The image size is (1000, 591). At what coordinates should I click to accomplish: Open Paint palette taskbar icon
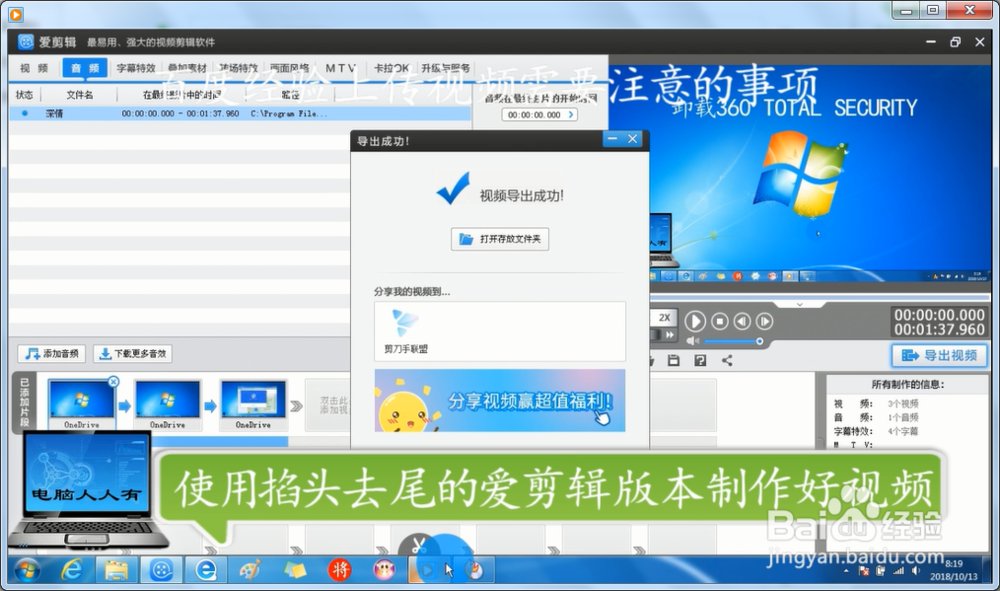click(249, 570)
